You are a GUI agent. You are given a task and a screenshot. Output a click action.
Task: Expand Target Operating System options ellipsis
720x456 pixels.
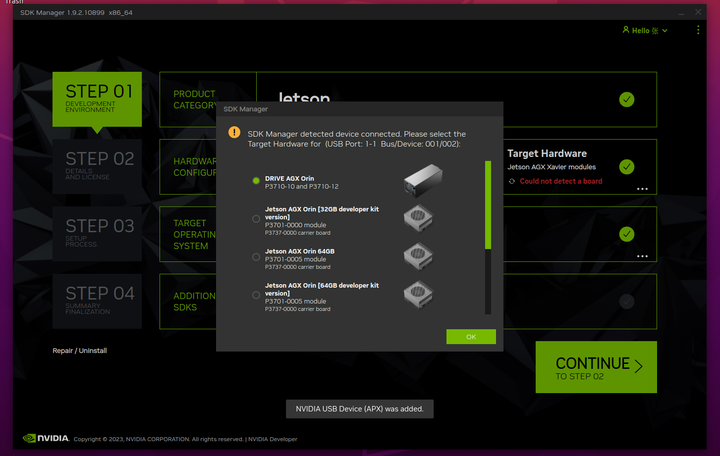click(x=642, y=256)
